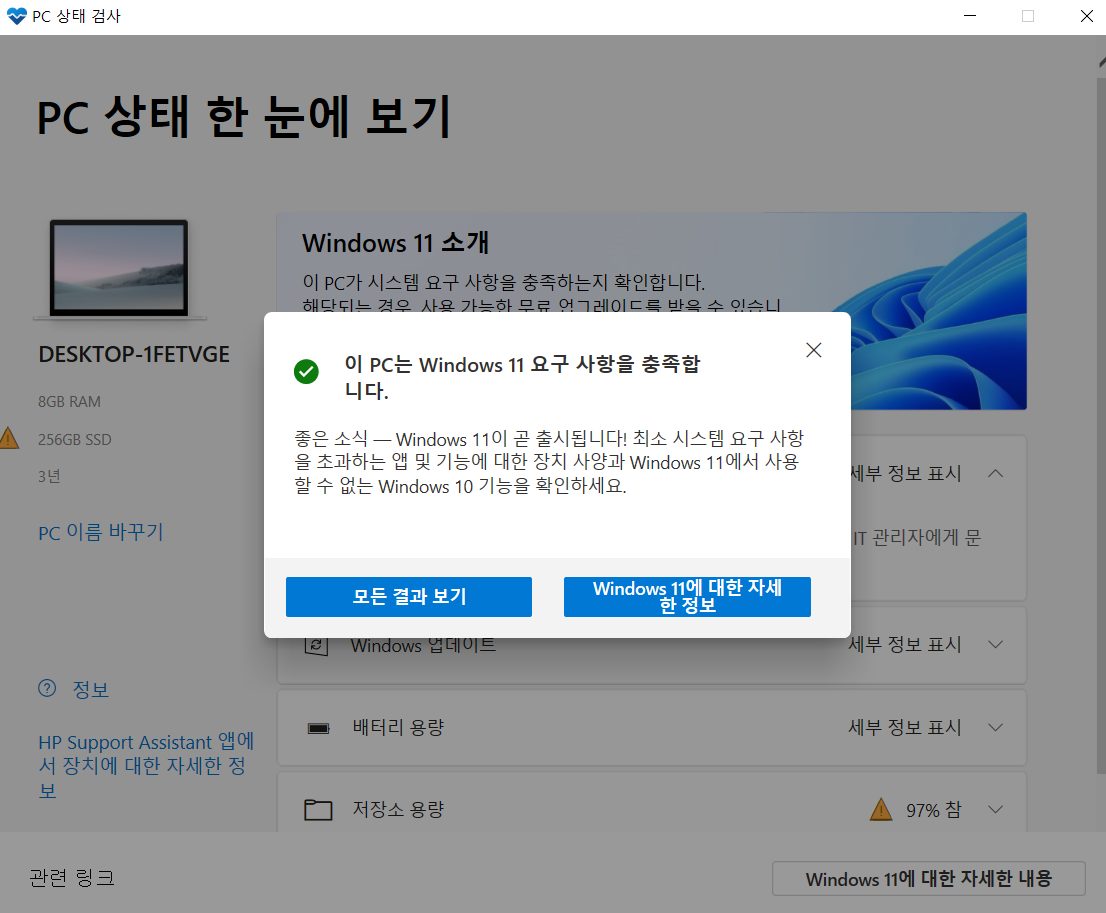
Task: Collapse the top 세부 정보 표시 chevron
Action: click(x=995, y=473)
